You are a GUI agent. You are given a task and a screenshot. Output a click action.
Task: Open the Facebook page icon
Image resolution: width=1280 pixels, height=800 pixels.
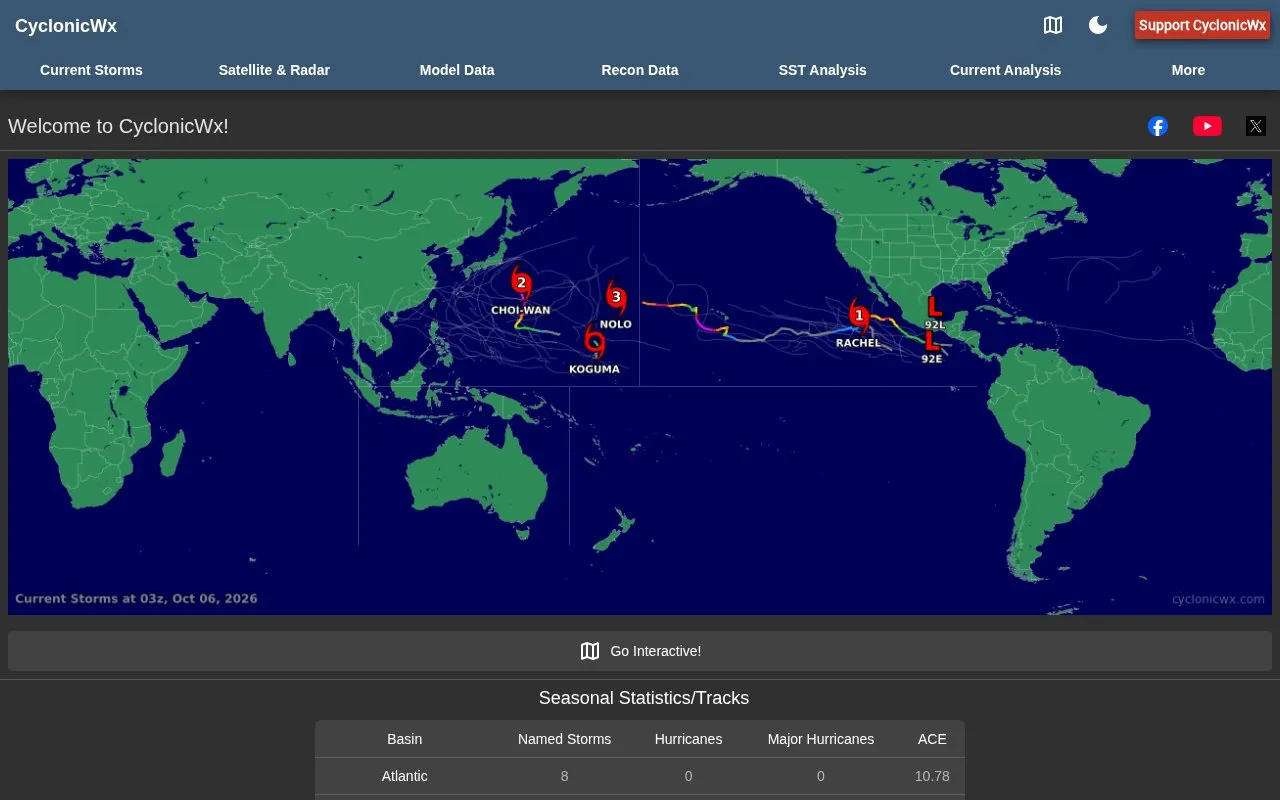click(1158, 126)
